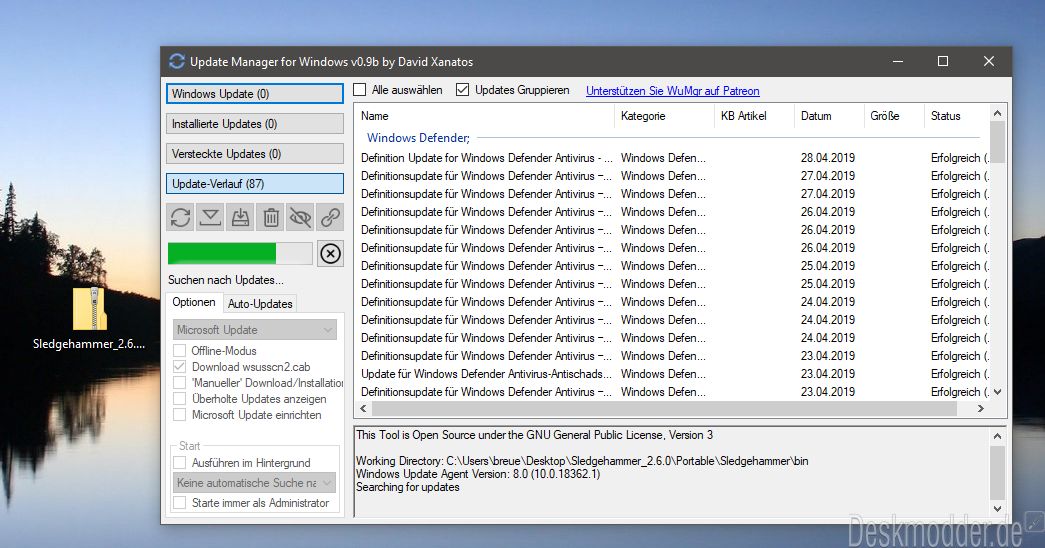Screen dimensions: 1045x548
Task: Open Unterstützen Sie WuMgr auf Patreon link
Action: coord(672,91)
